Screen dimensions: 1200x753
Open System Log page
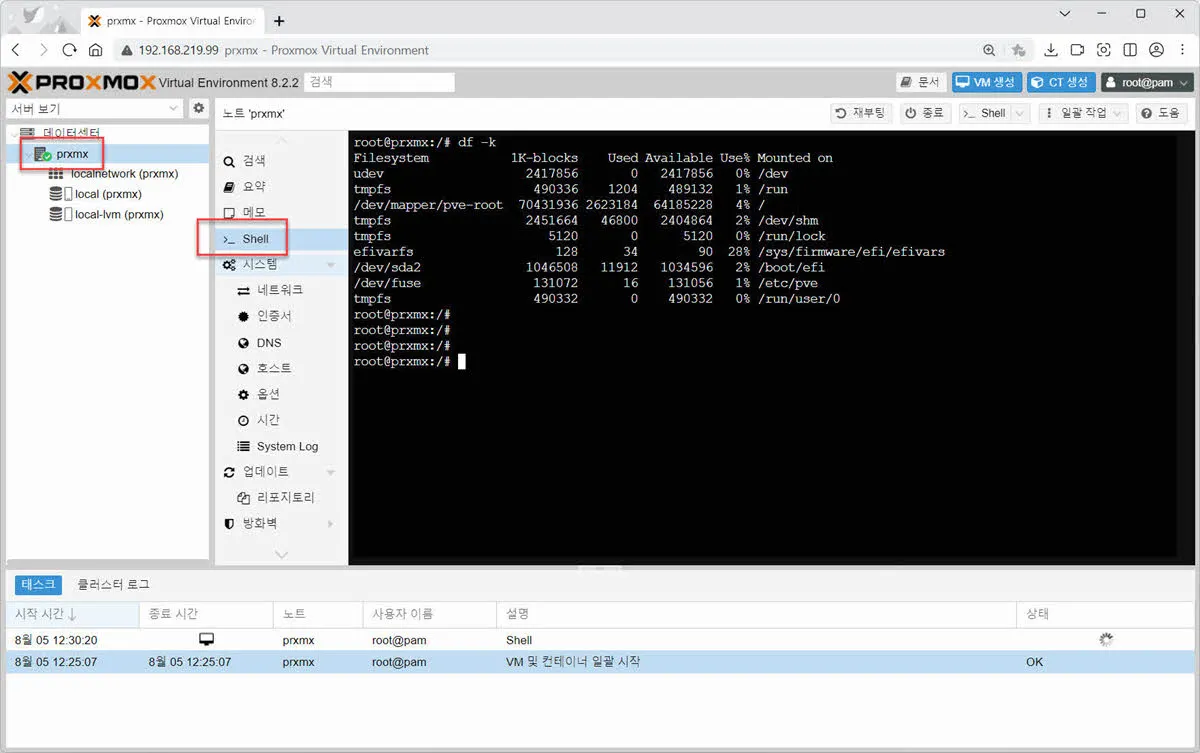click(287, 446)
